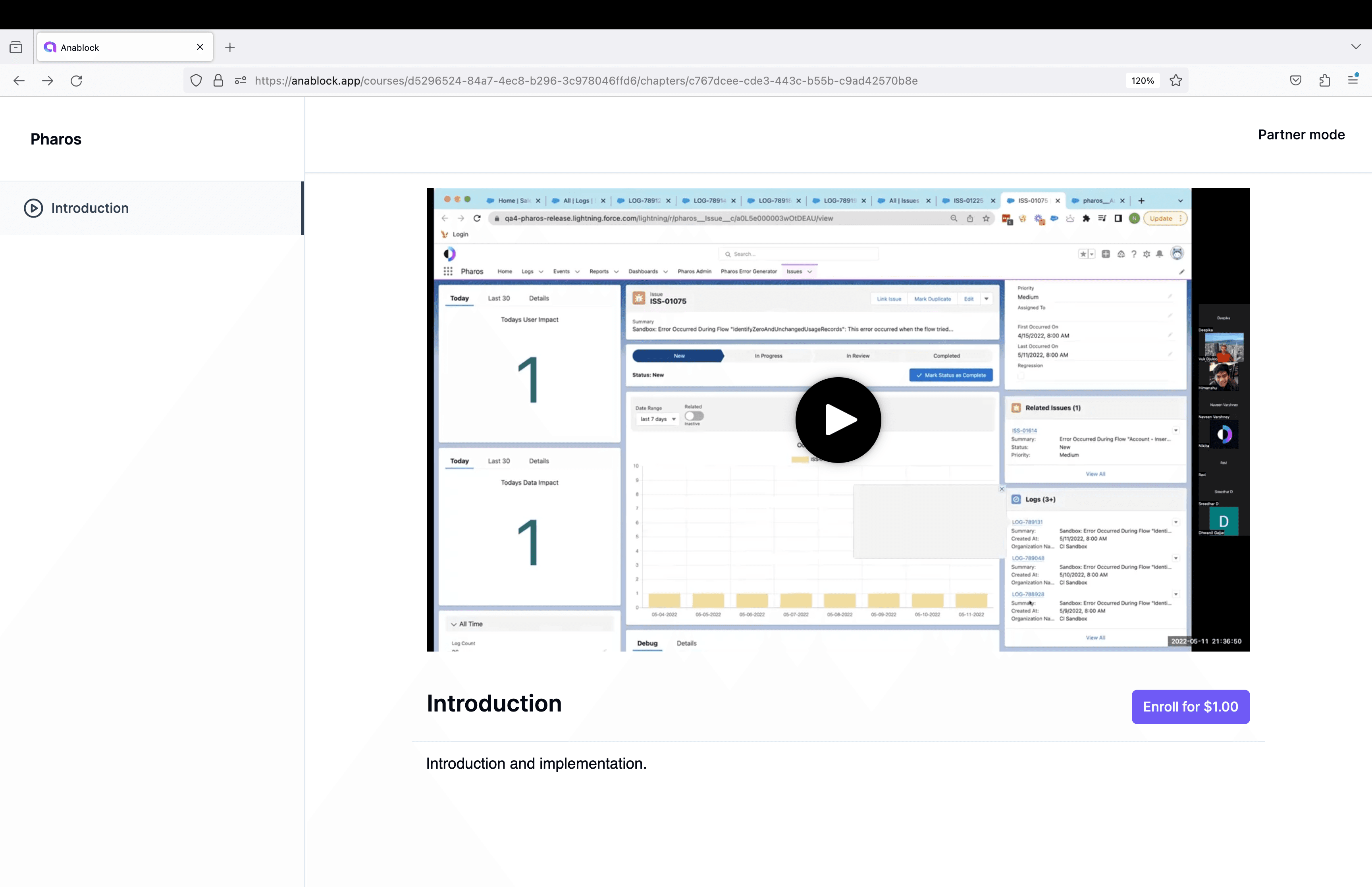
Task: Click the play-circle icon beside Introduction
Action: tap(33, 208)
